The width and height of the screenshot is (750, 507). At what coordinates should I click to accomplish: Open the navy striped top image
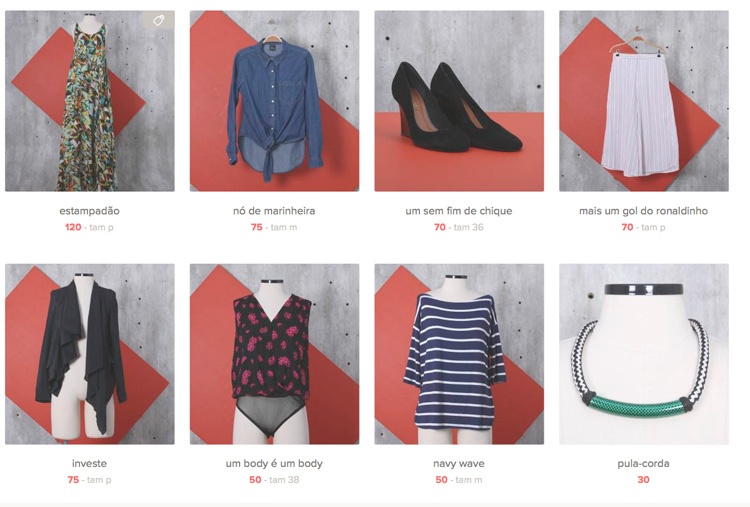[x=459, y=354]
